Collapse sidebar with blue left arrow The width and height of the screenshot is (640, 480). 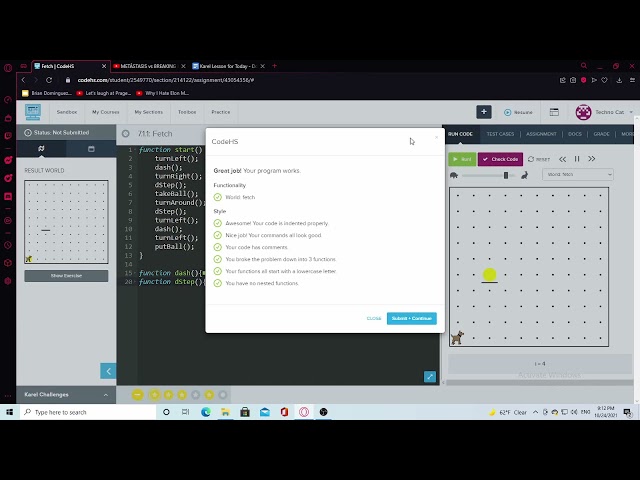108,371
